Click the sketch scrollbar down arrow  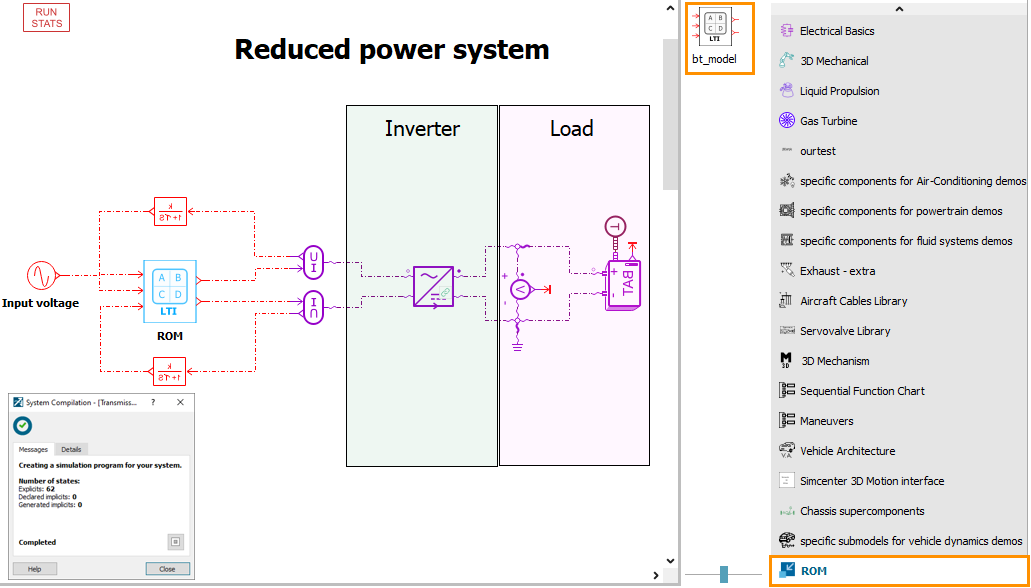click(668, 560)
